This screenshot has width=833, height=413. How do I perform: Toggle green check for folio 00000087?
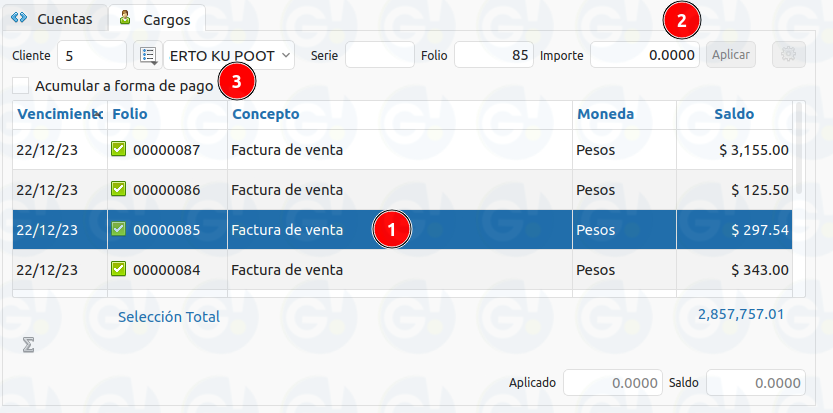tap(119, 150)
